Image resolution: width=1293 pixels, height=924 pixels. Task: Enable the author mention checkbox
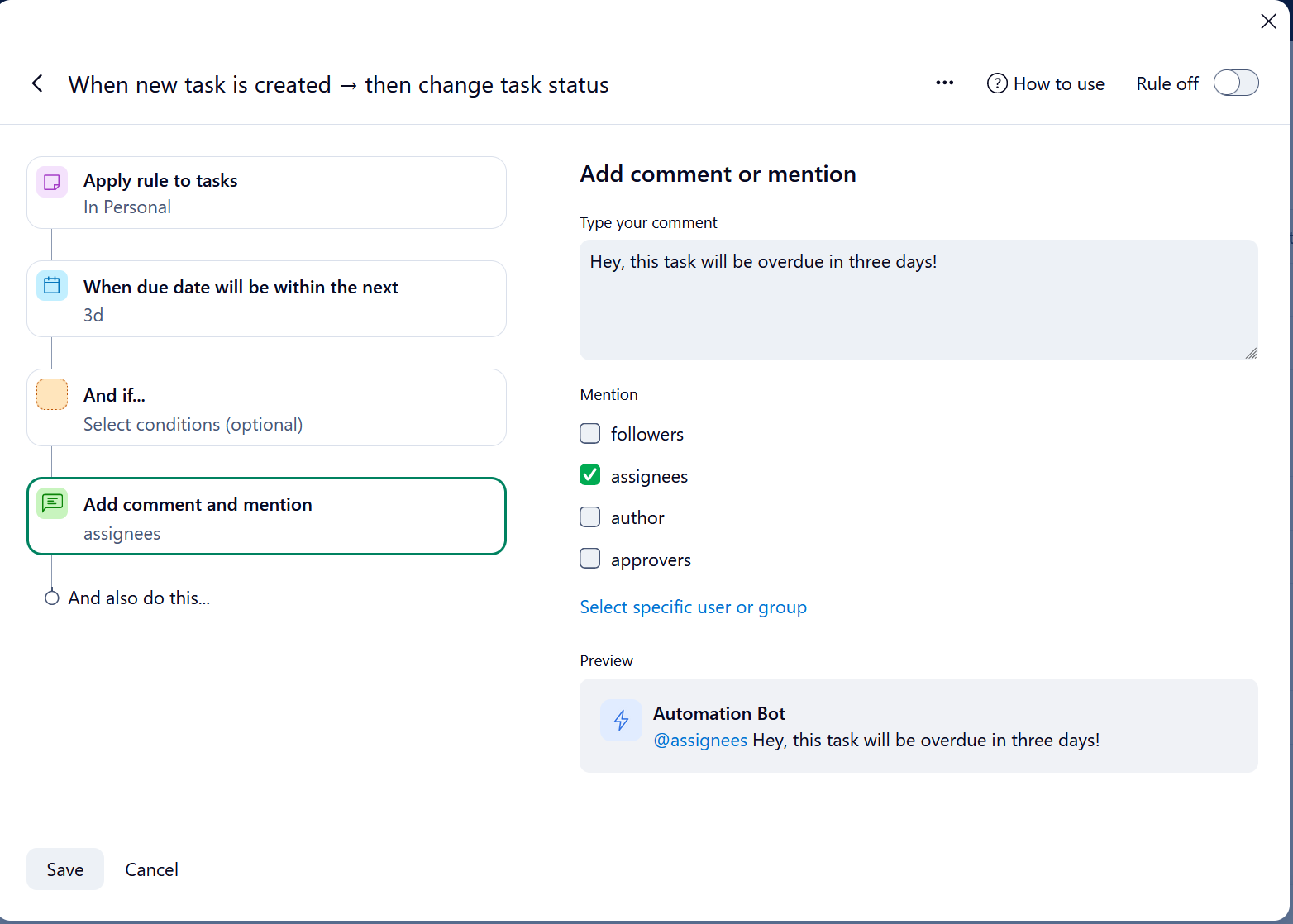(x=590, y=517)
